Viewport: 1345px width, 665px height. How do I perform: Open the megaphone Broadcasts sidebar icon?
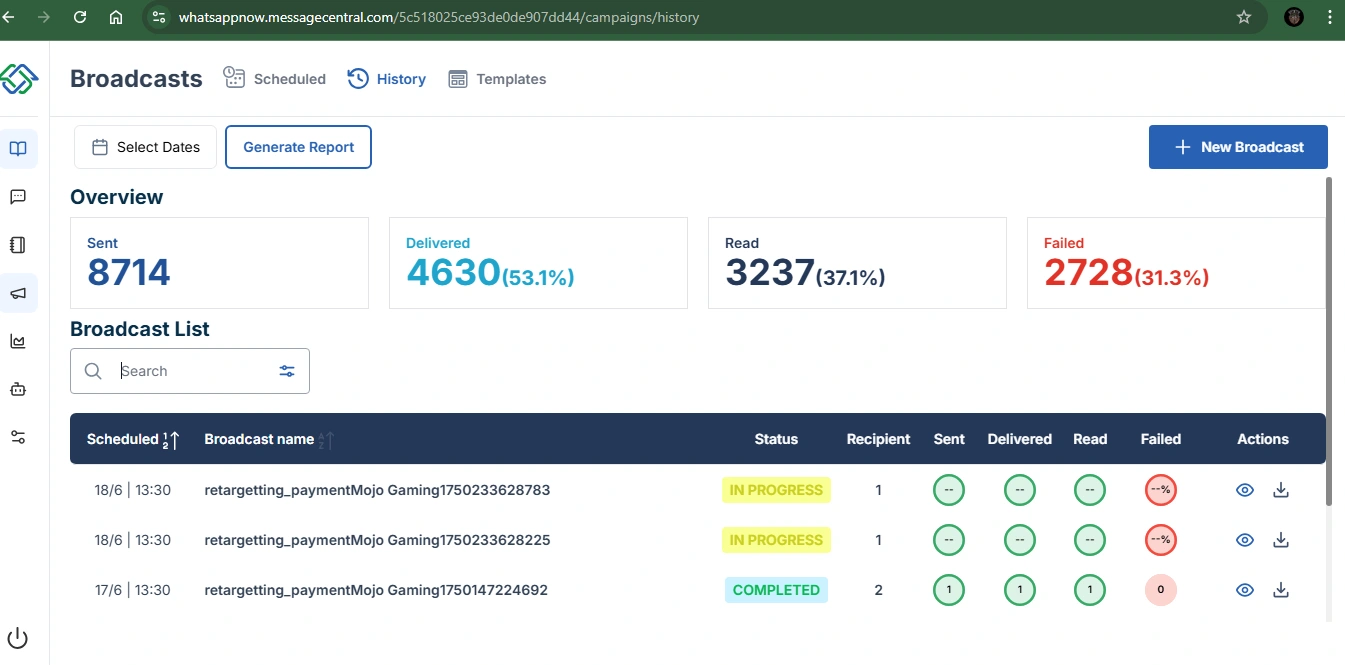[18, 293]
